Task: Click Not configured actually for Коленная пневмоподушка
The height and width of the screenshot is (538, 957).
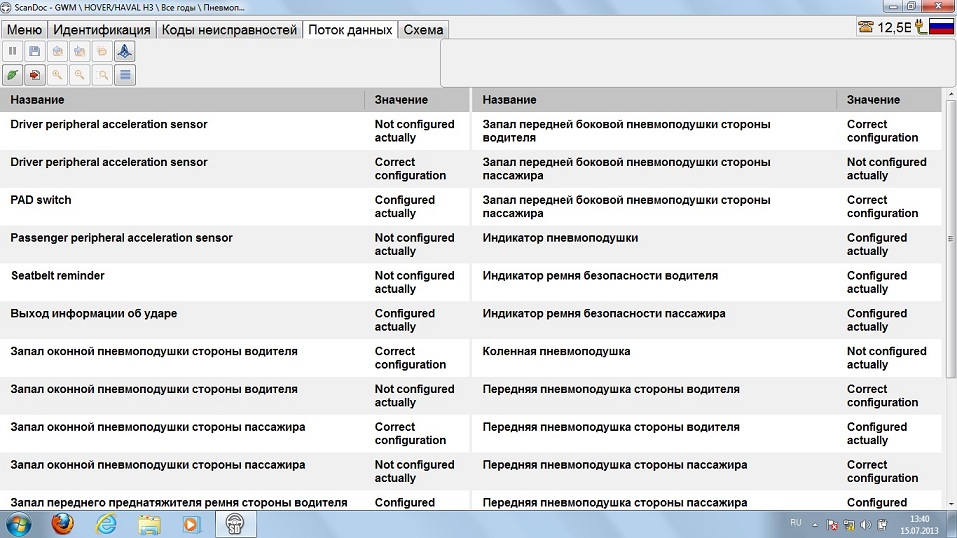Action: pyautogui.click(x=886, y=358)
